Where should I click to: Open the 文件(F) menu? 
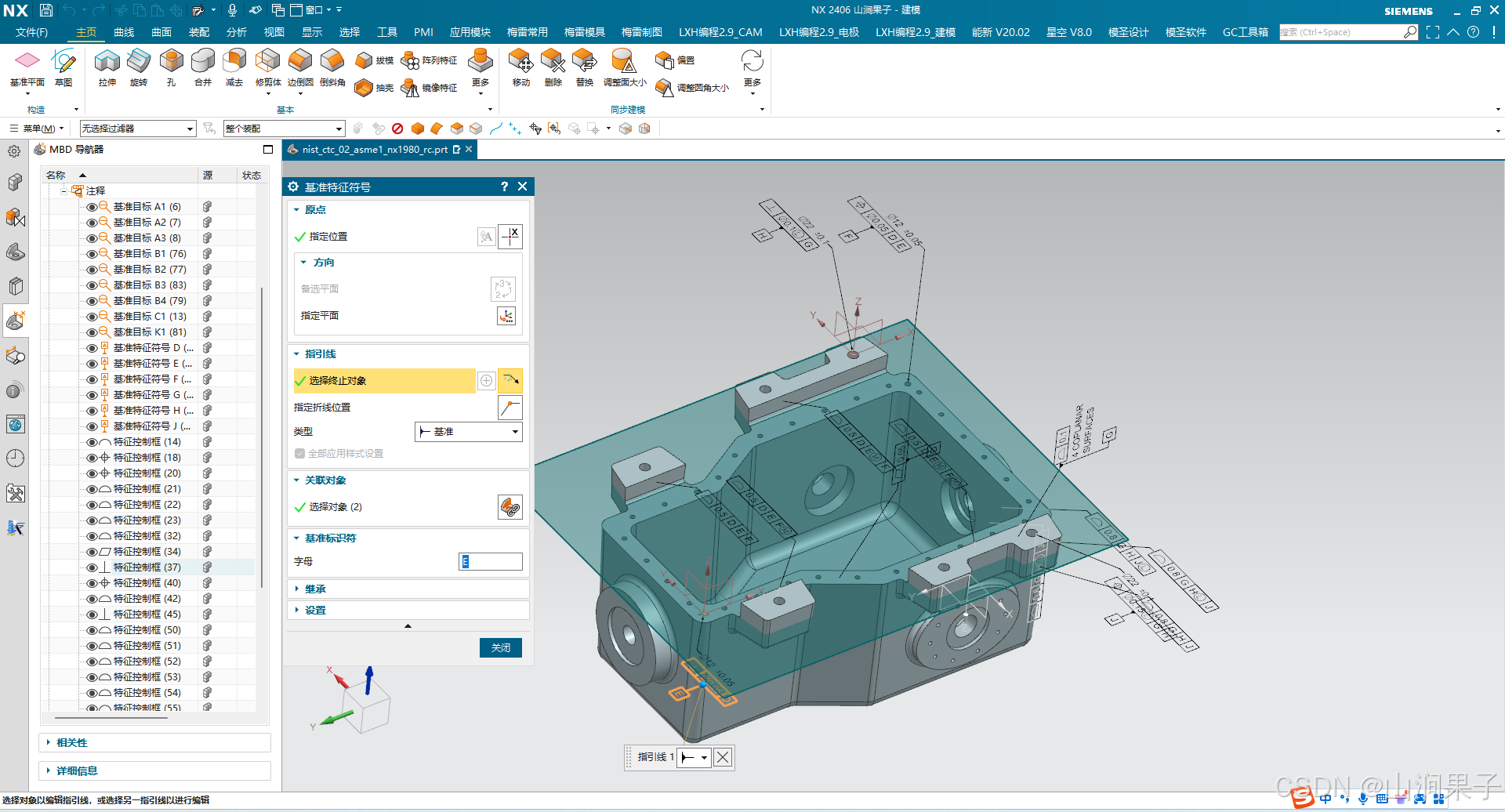pos(31,32)
